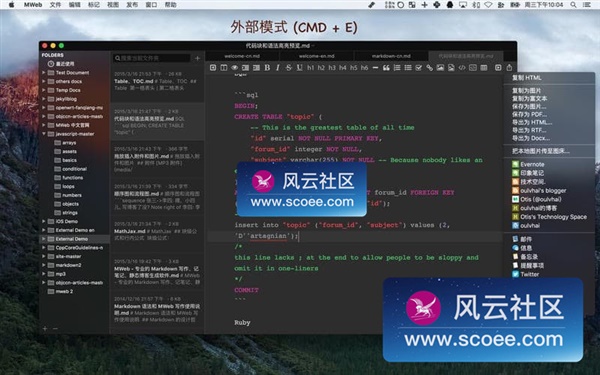Focus the document search field
The height and width of the screenshot is (375, 600).
coord(152,58)
